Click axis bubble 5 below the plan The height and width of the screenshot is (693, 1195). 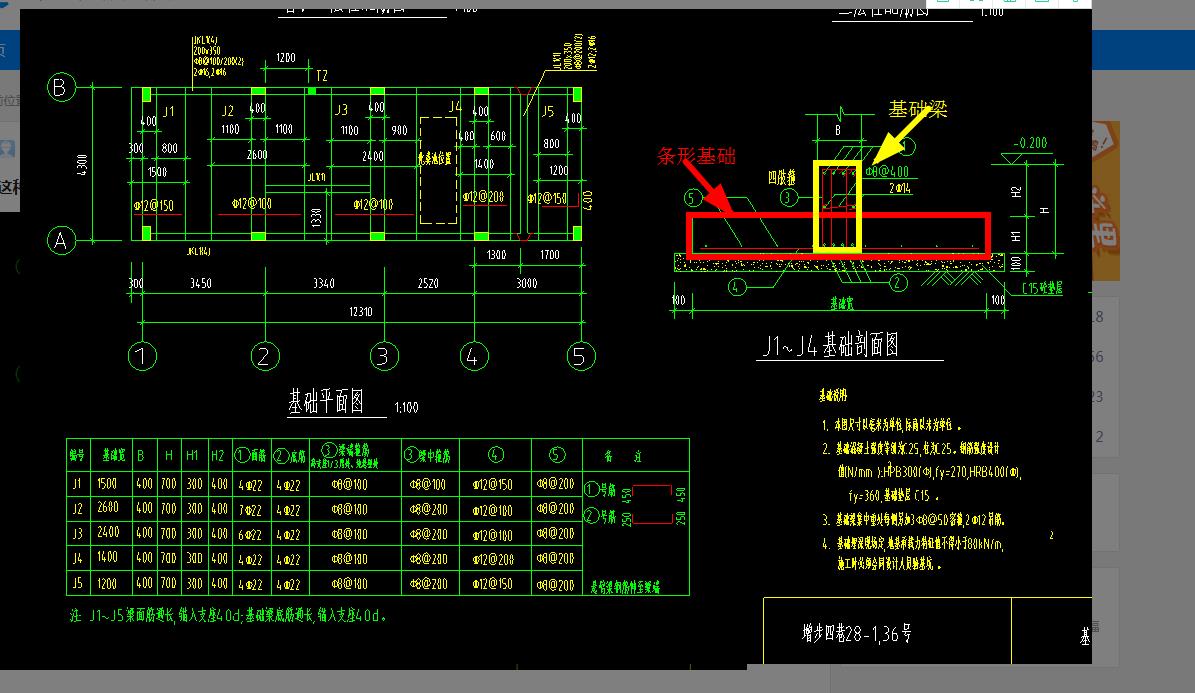[x=581, y=356]
